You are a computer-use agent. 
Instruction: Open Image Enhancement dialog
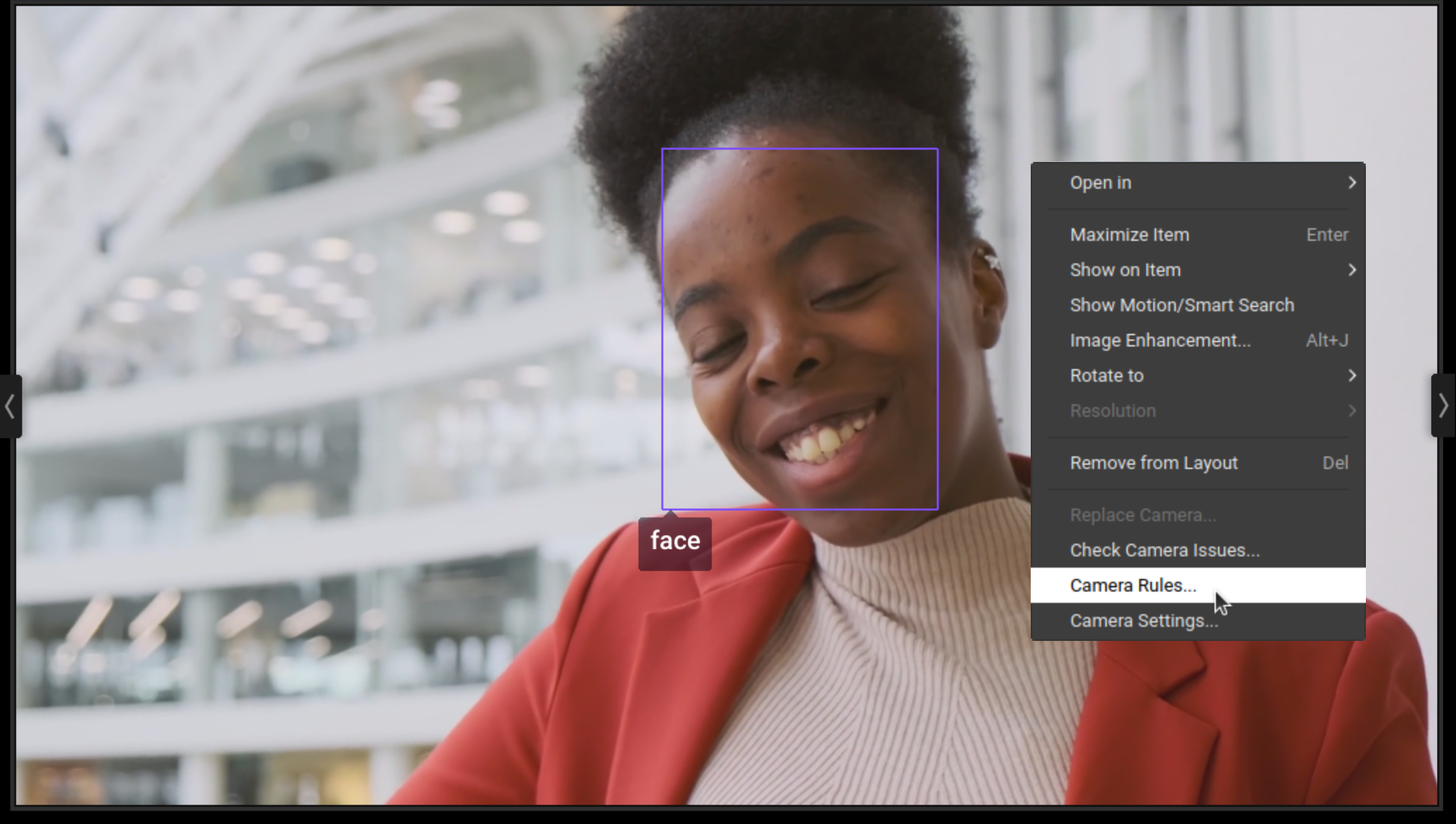[x=1160, y=341]
